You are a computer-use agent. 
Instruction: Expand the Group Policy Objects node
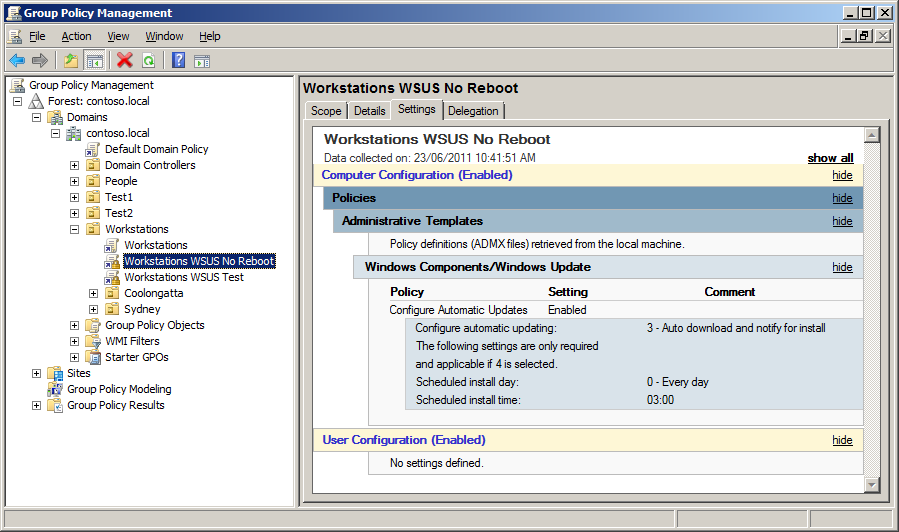pos(75,325)
